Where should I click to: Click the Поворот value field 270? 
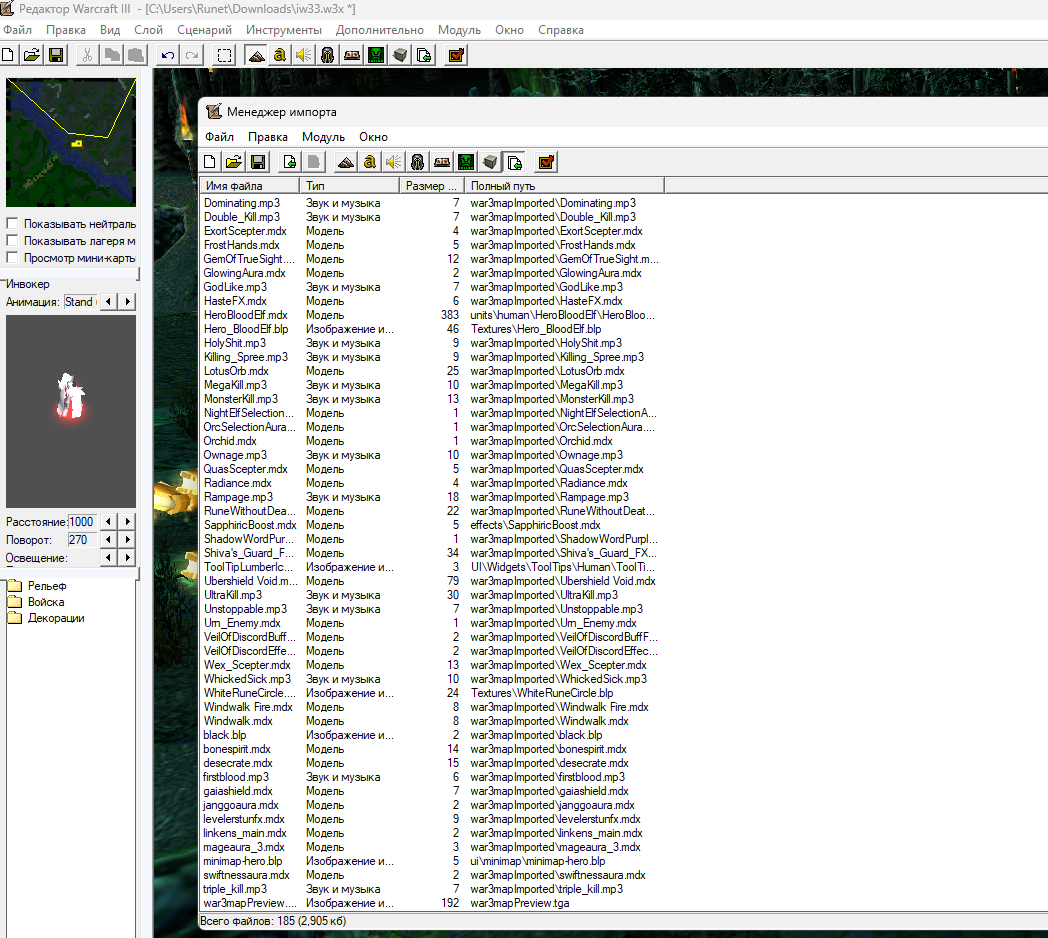coord(82,540)
